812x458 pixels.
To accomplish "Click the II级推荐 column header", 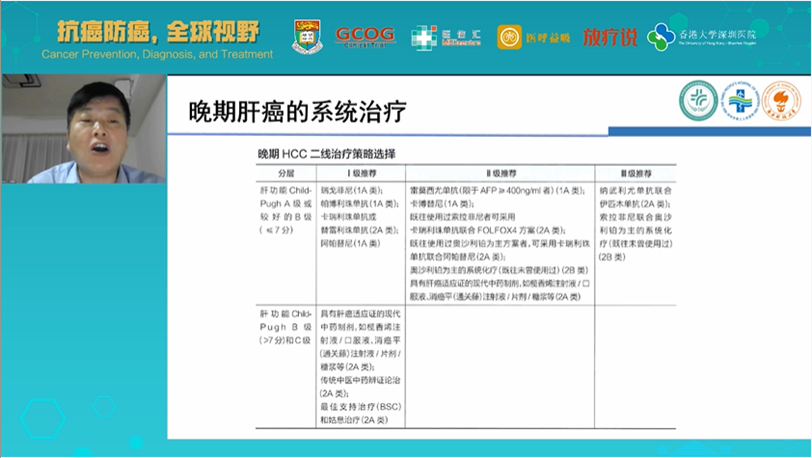I will [500, 173].
